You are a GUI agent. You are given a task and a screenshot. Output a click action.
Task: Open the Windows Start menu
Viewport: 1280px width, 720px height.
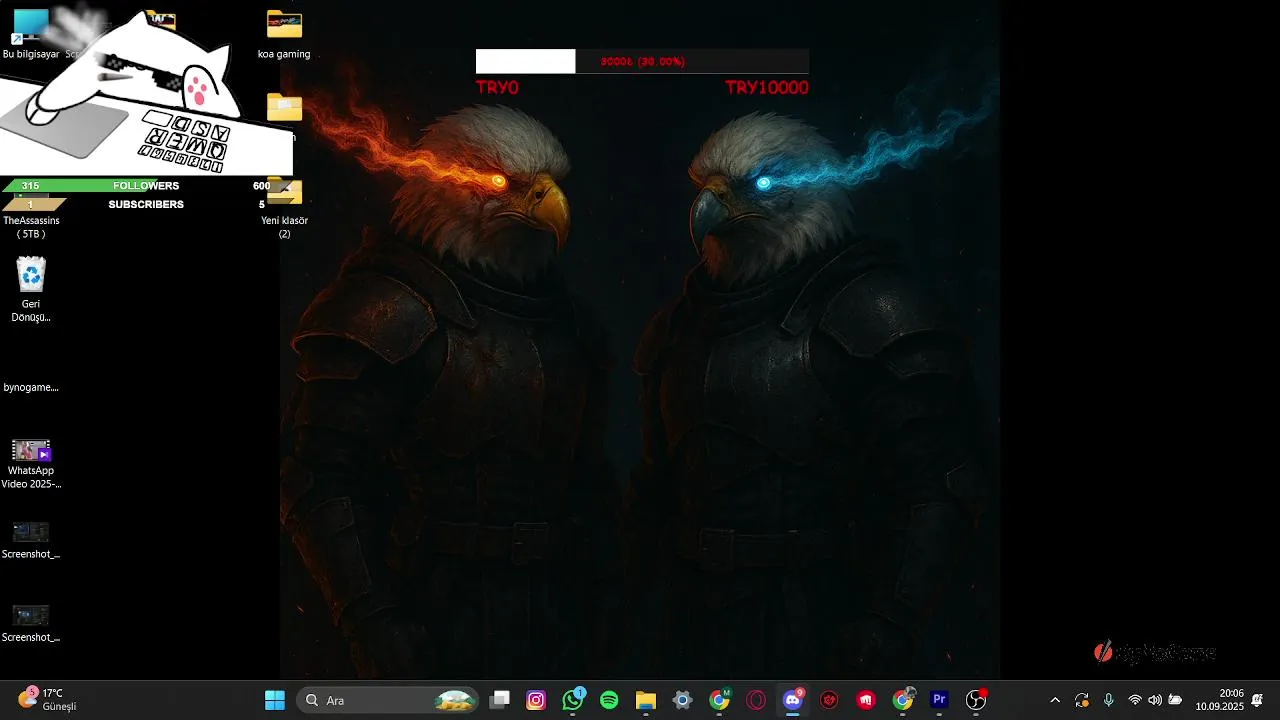pos(275,700)
